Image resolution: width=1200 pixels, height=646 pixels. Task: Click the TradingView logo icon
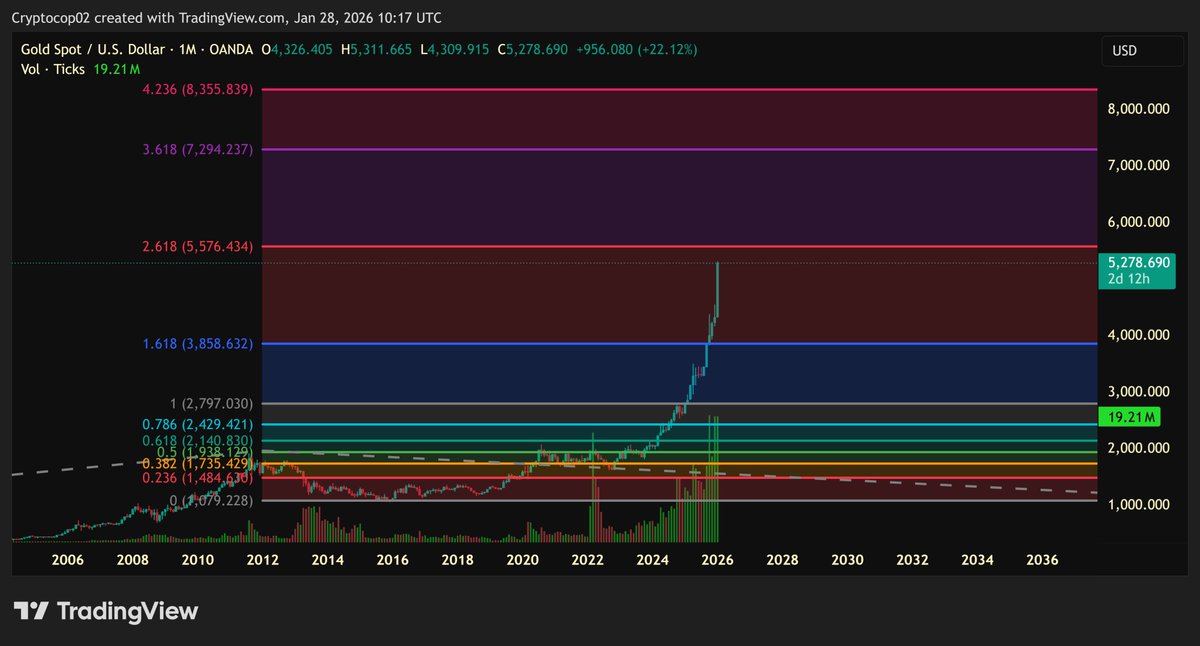point(31,611)
